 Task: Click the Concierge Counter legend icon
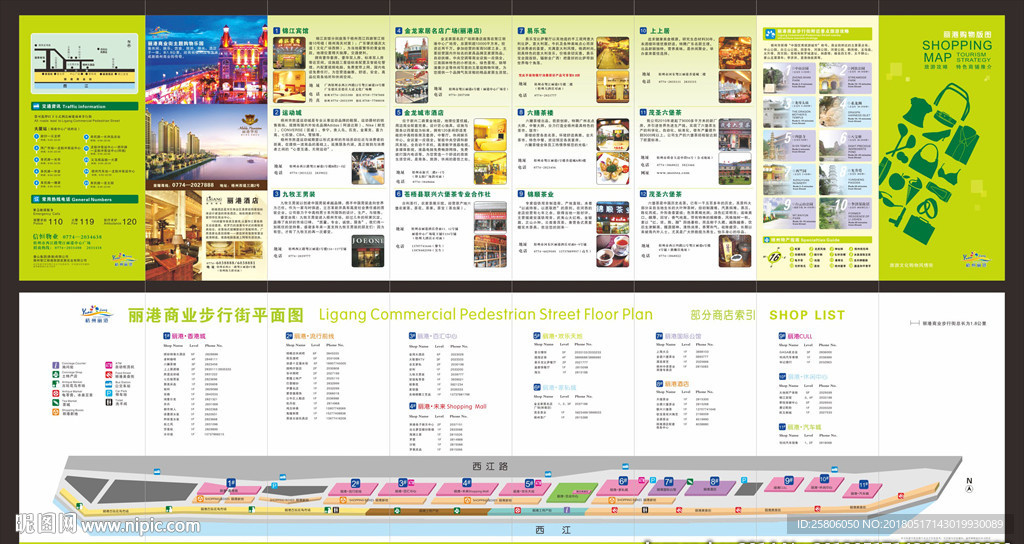point(57,364)
